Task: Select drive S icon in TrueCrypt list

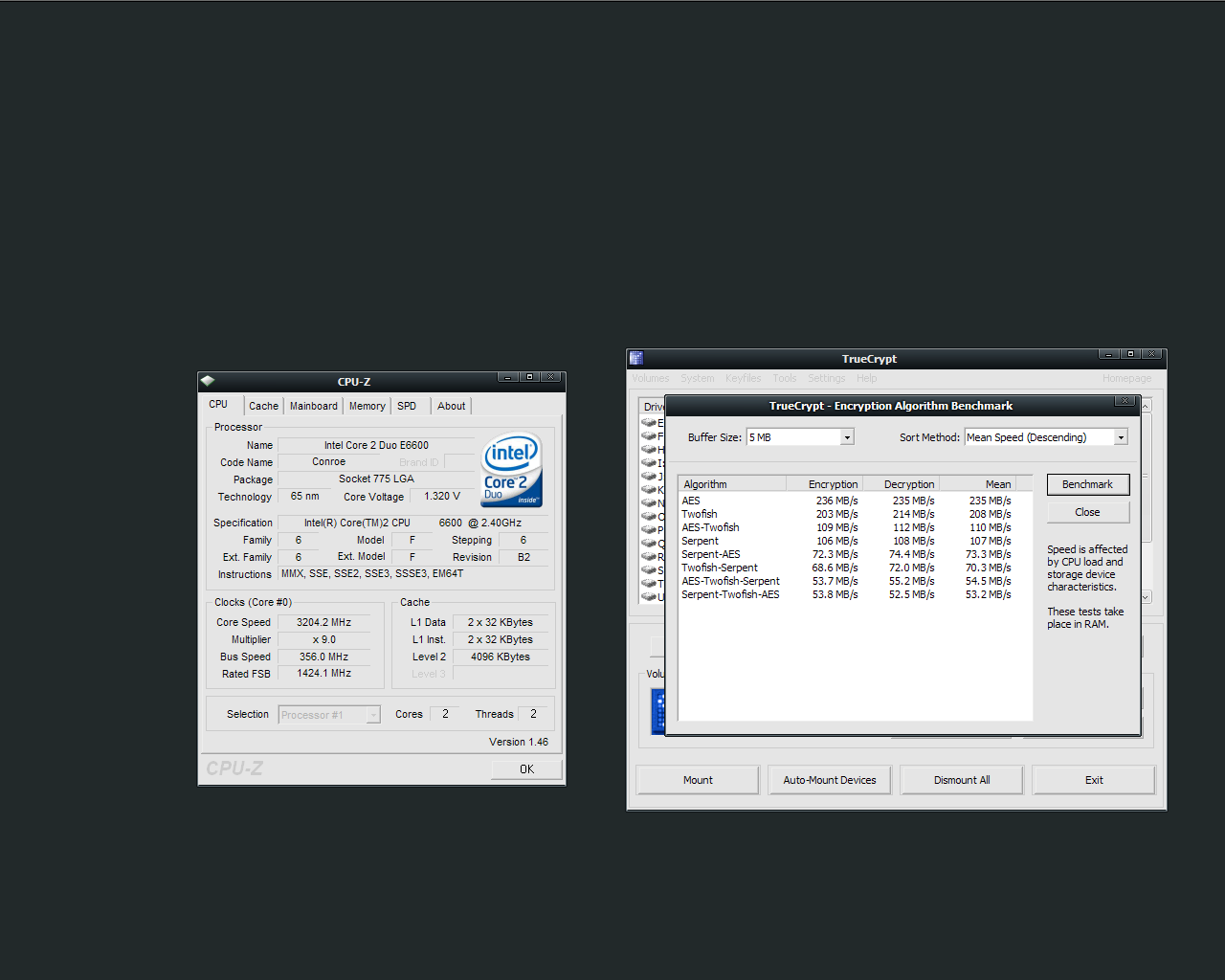Action: [649, 569]
